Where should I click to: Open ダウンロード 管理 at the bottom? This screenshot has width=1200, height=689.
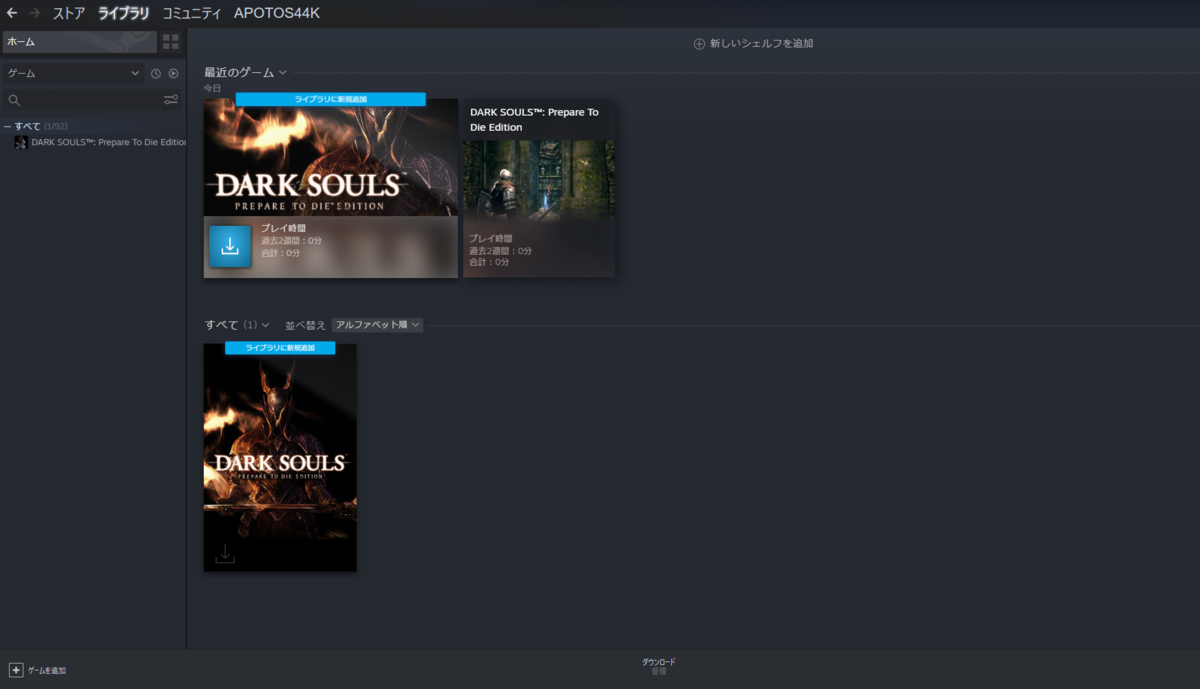tap(658, 666)
